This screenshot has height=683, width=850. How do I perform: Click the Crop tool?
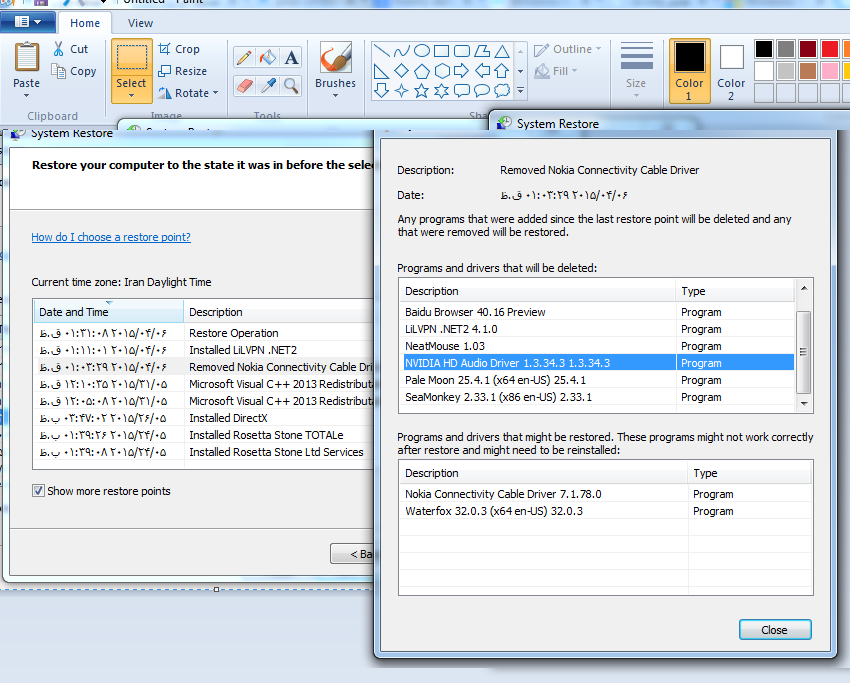click(178, 49)
